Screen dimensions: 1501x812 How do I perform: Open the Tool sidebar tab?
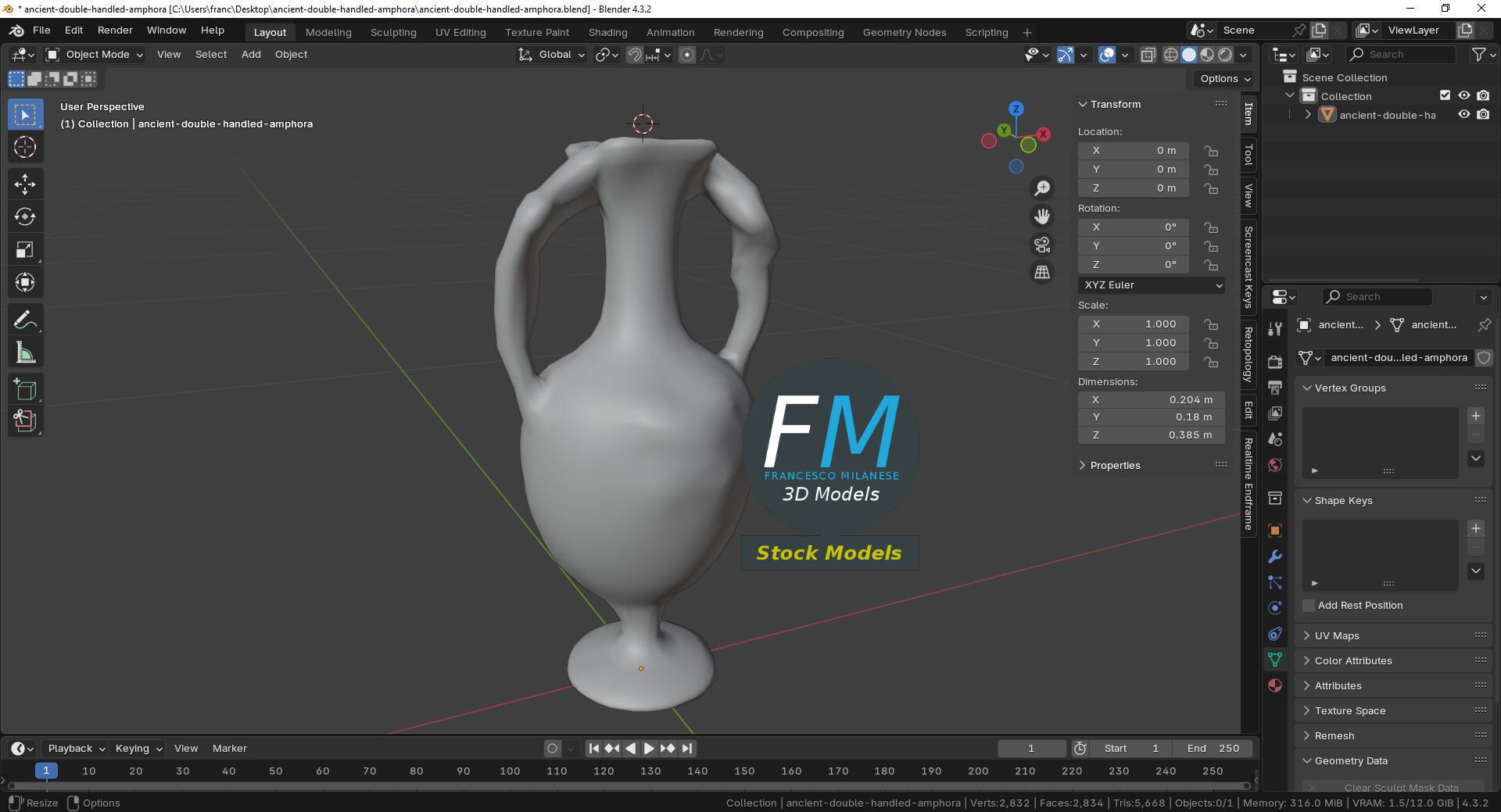coord(1248,156)
